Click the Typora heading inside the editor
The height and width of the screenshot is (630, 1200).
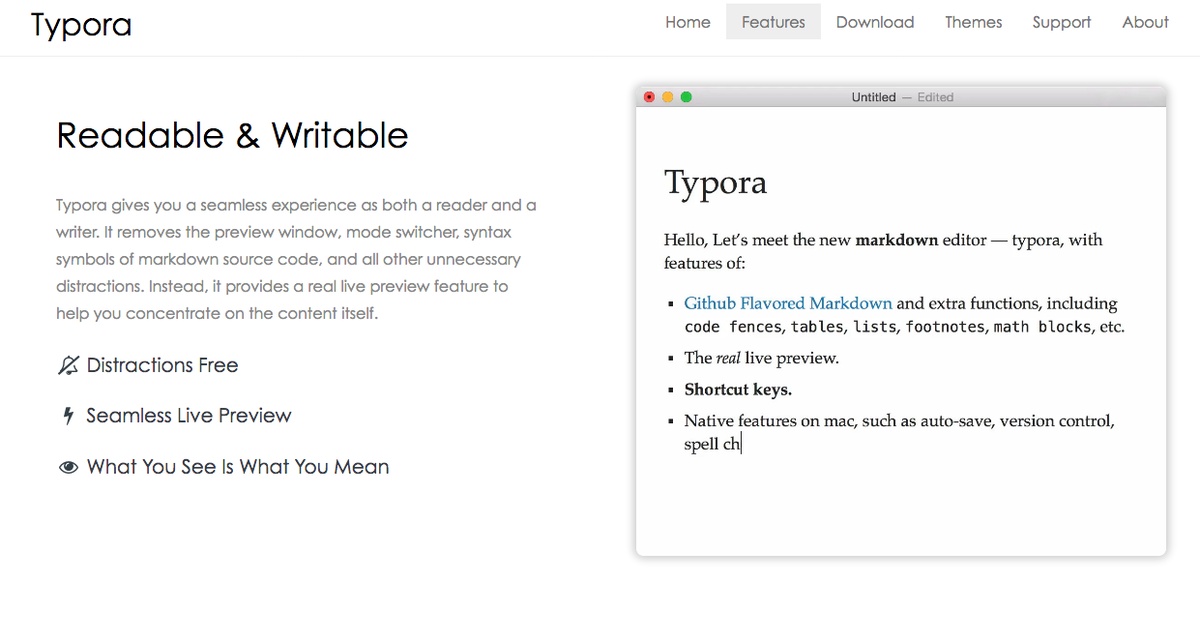coord(716,182)
